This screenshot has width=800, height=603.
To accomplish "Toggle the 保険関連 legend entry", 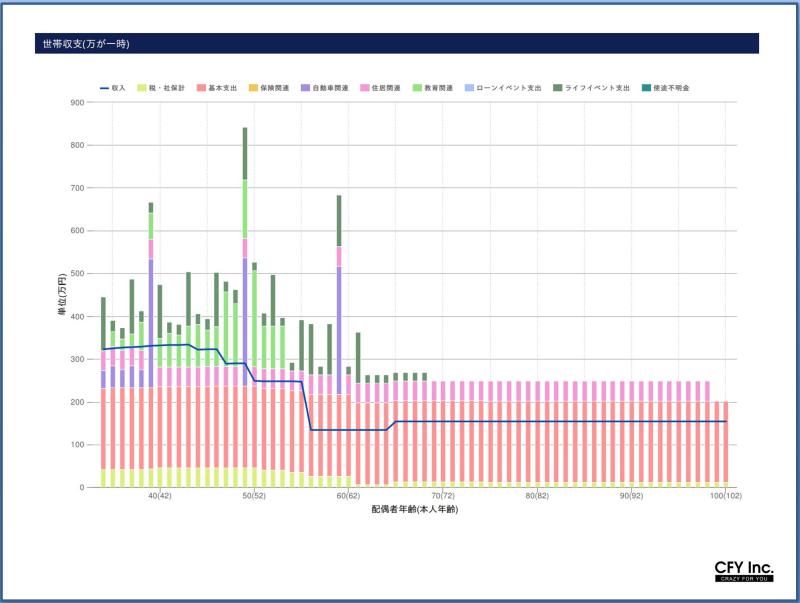I will point(252,88).
